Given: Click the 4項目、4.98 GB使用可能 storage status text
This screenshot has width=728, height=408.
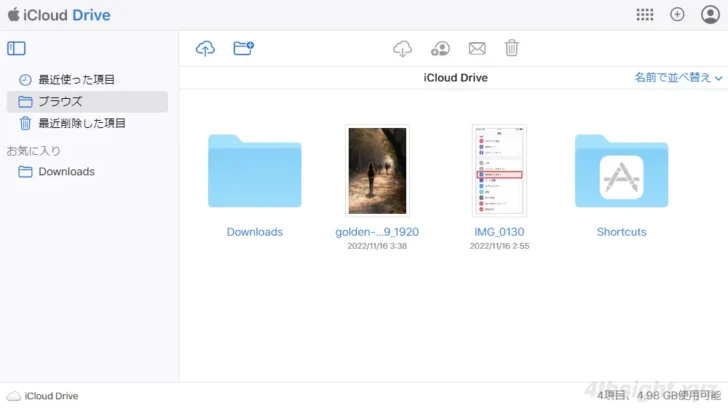Looking at the screenshot, I should 658,395.
